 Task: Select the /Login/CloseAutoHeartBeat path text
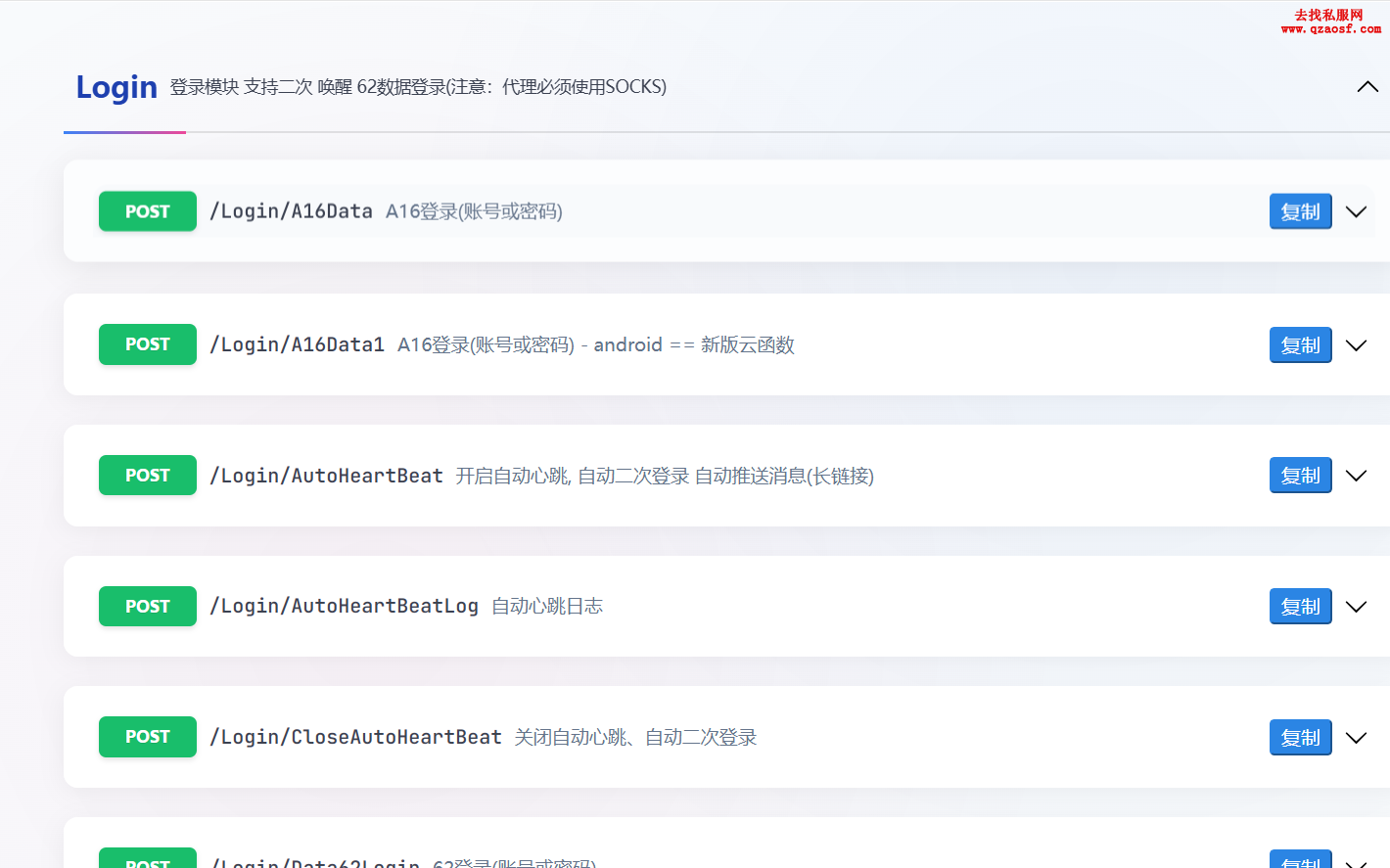[x=355, y=737]
